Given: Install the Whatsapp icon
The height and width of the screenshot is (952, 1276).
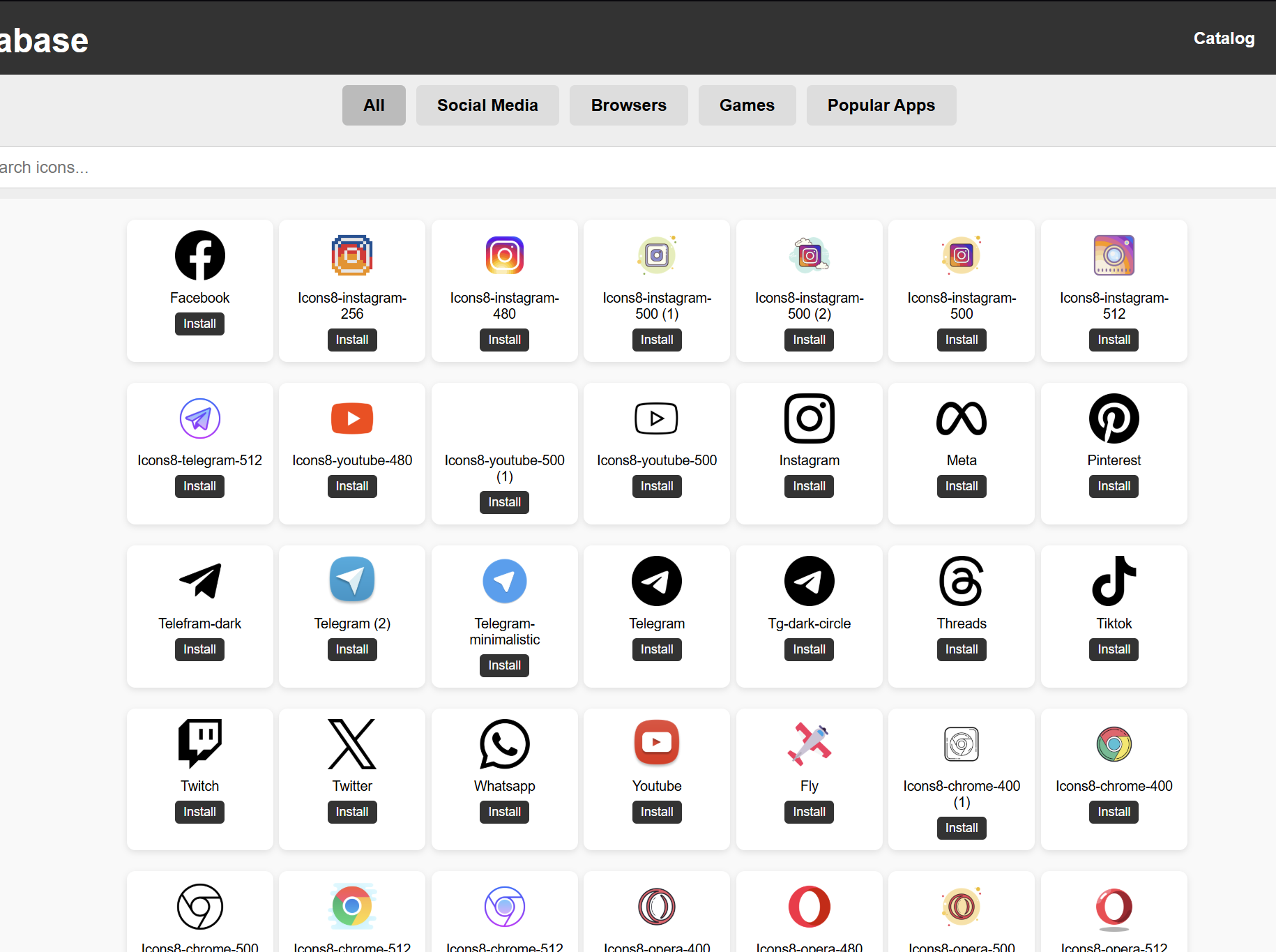Looking at the screenshot, I should [504, 812].
